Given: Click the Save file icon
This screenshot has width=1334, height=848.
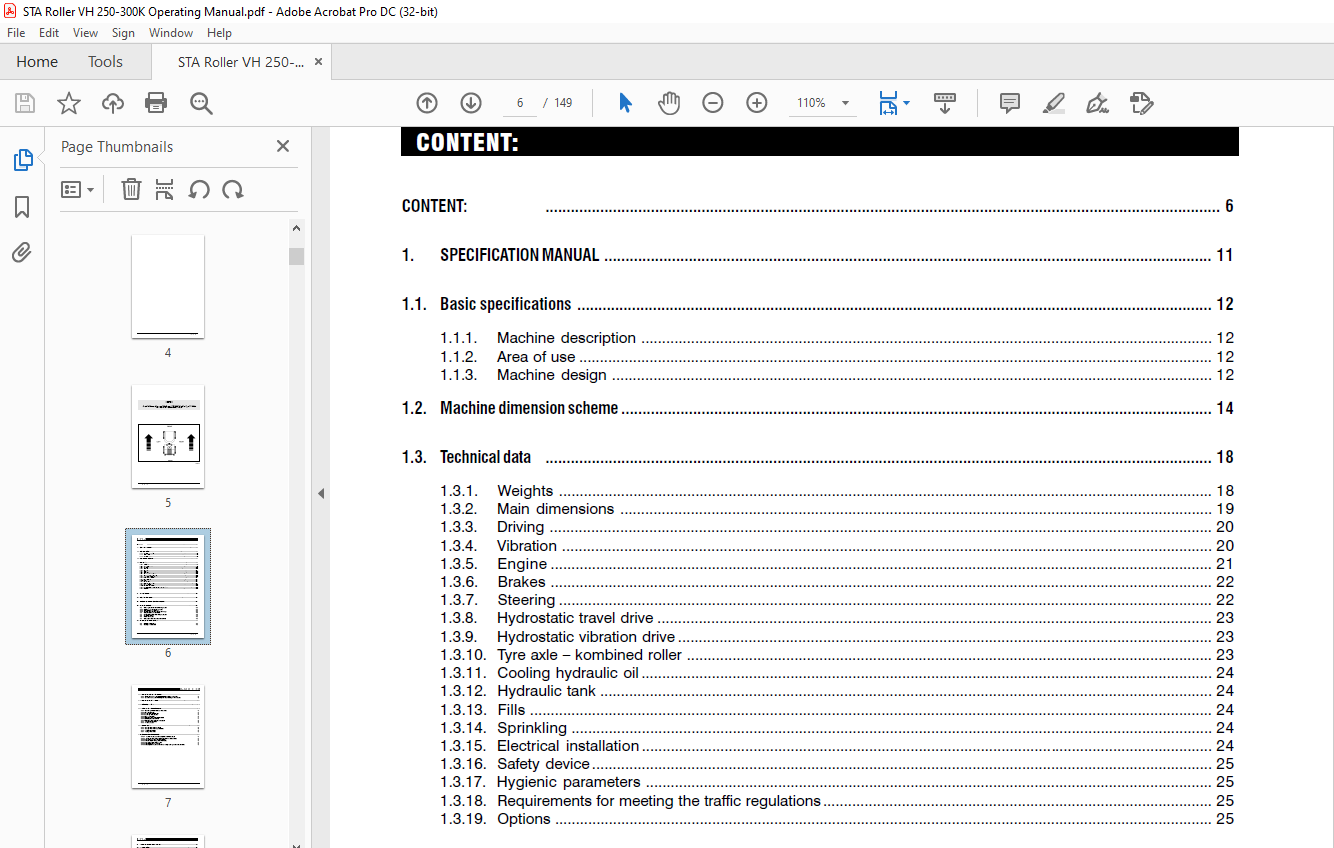Looking at the screenshot, I should [x=25, y=103].
